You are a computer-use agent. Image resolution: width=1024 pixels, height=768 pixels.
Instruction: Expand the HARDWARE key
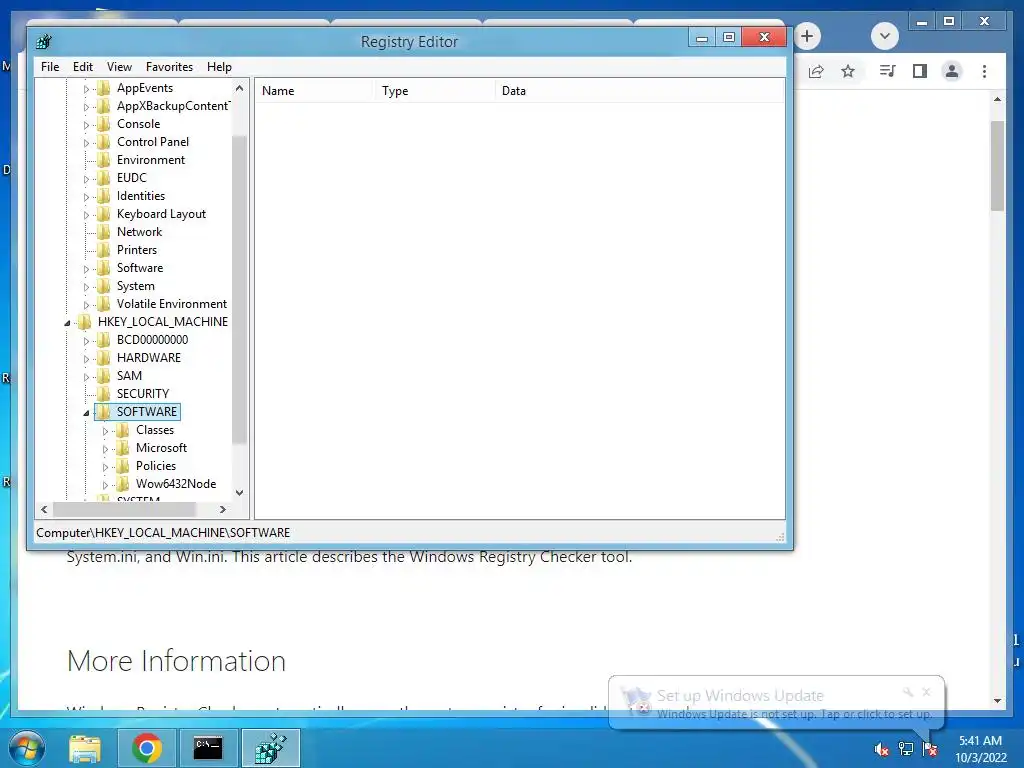86,359
